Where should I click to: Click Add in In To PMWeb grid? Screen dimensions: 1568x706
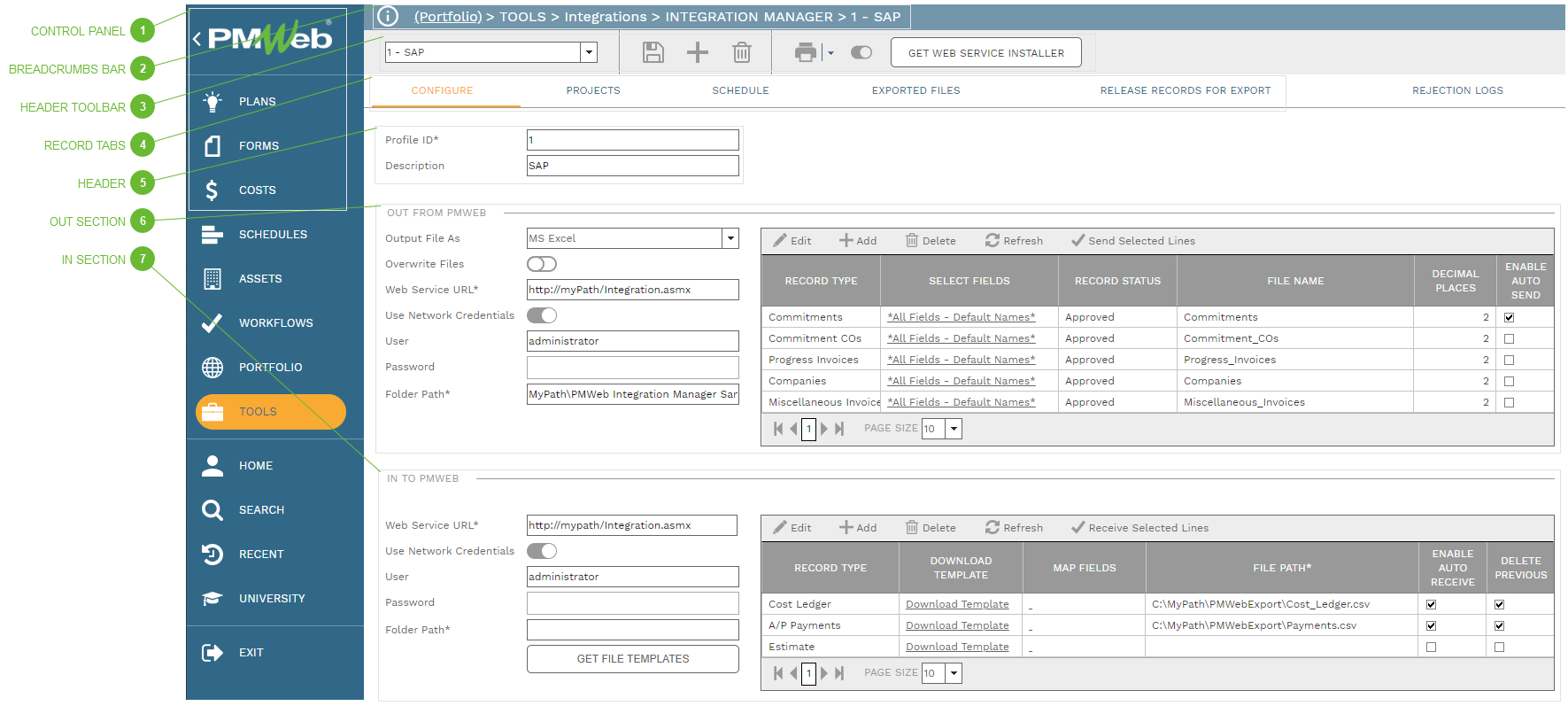[858, 528]
